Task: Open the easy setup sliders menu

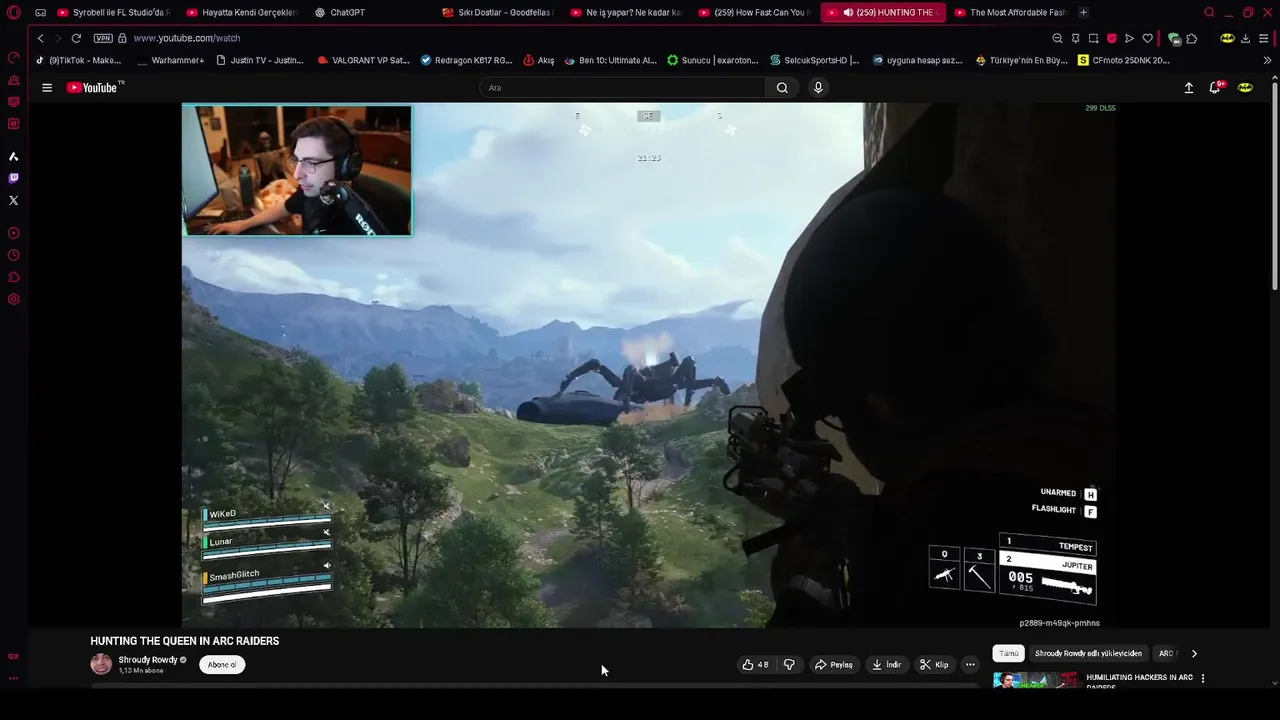Action: 1264,38
